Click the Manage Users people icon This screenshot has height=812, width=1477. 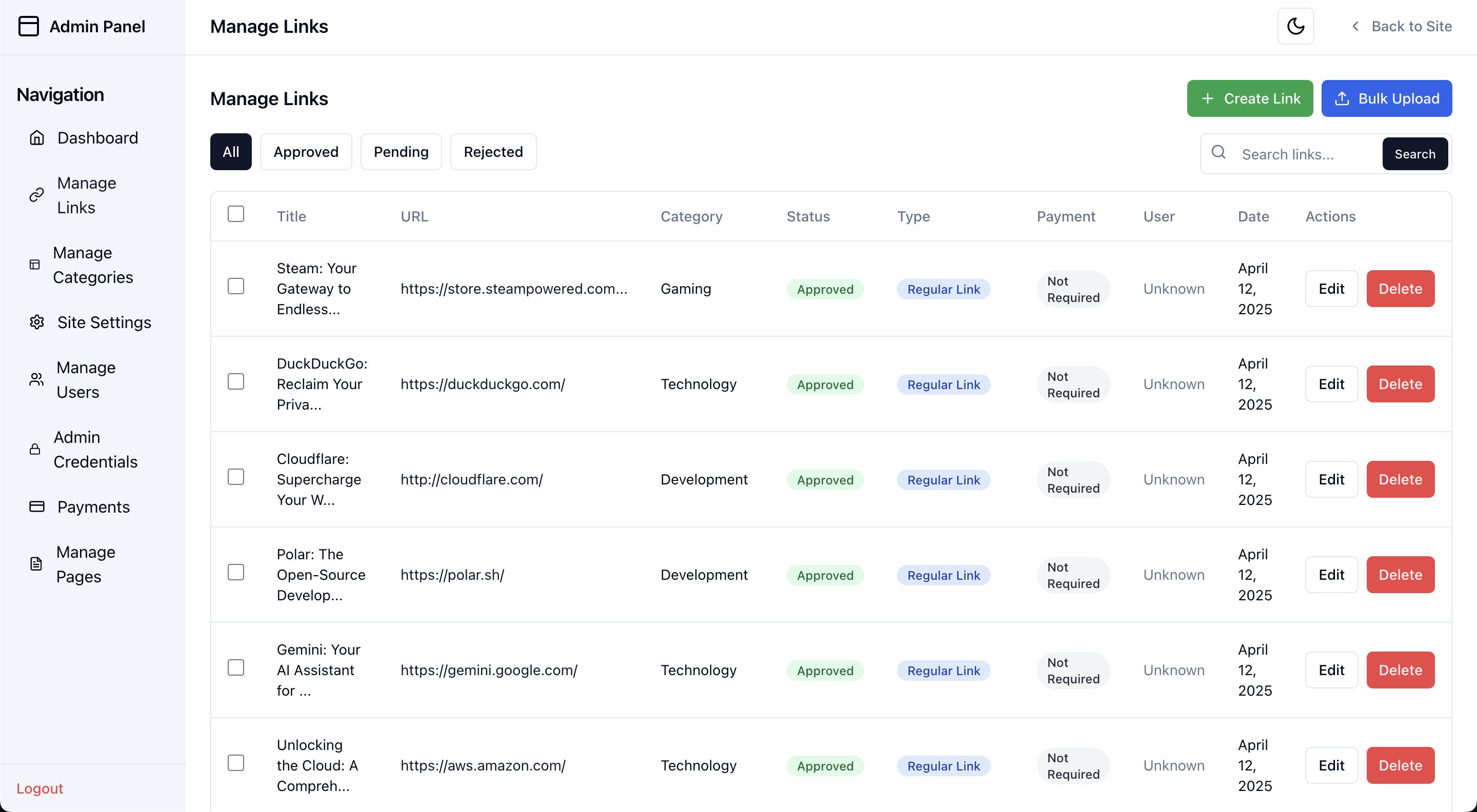[36, 379]
